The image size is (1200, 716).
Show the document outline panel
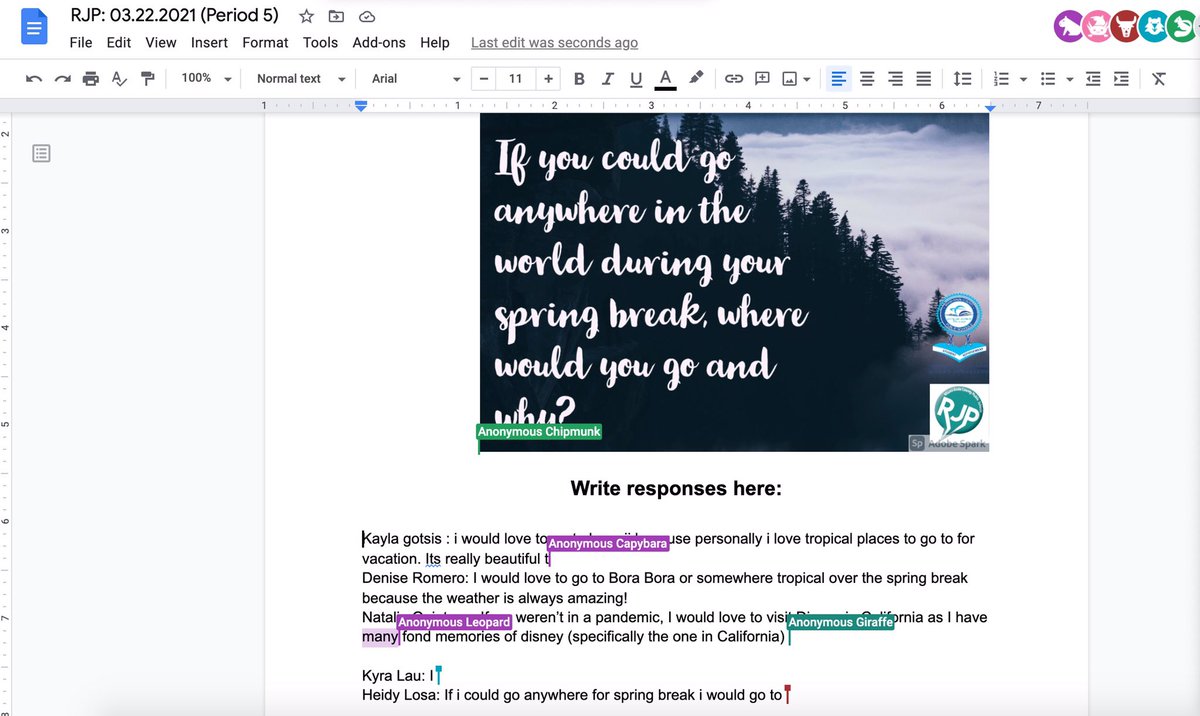(41, 153)
